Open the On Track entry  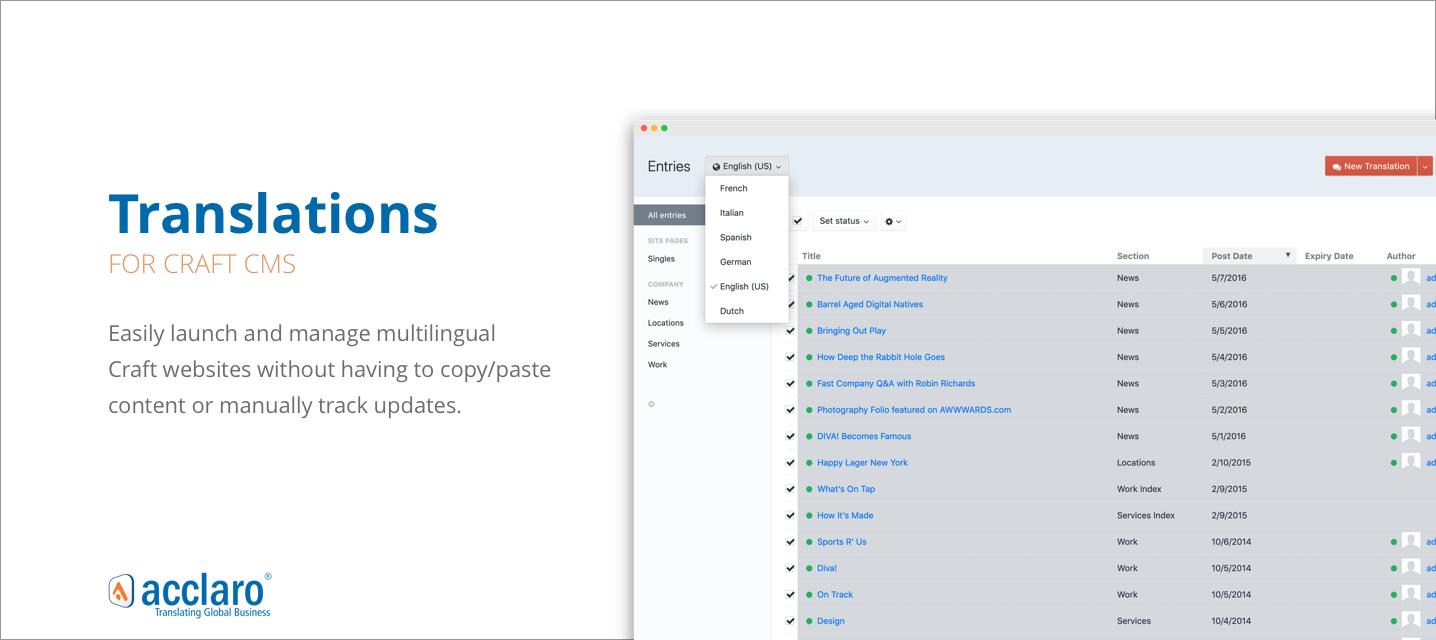tap(835, 595)
